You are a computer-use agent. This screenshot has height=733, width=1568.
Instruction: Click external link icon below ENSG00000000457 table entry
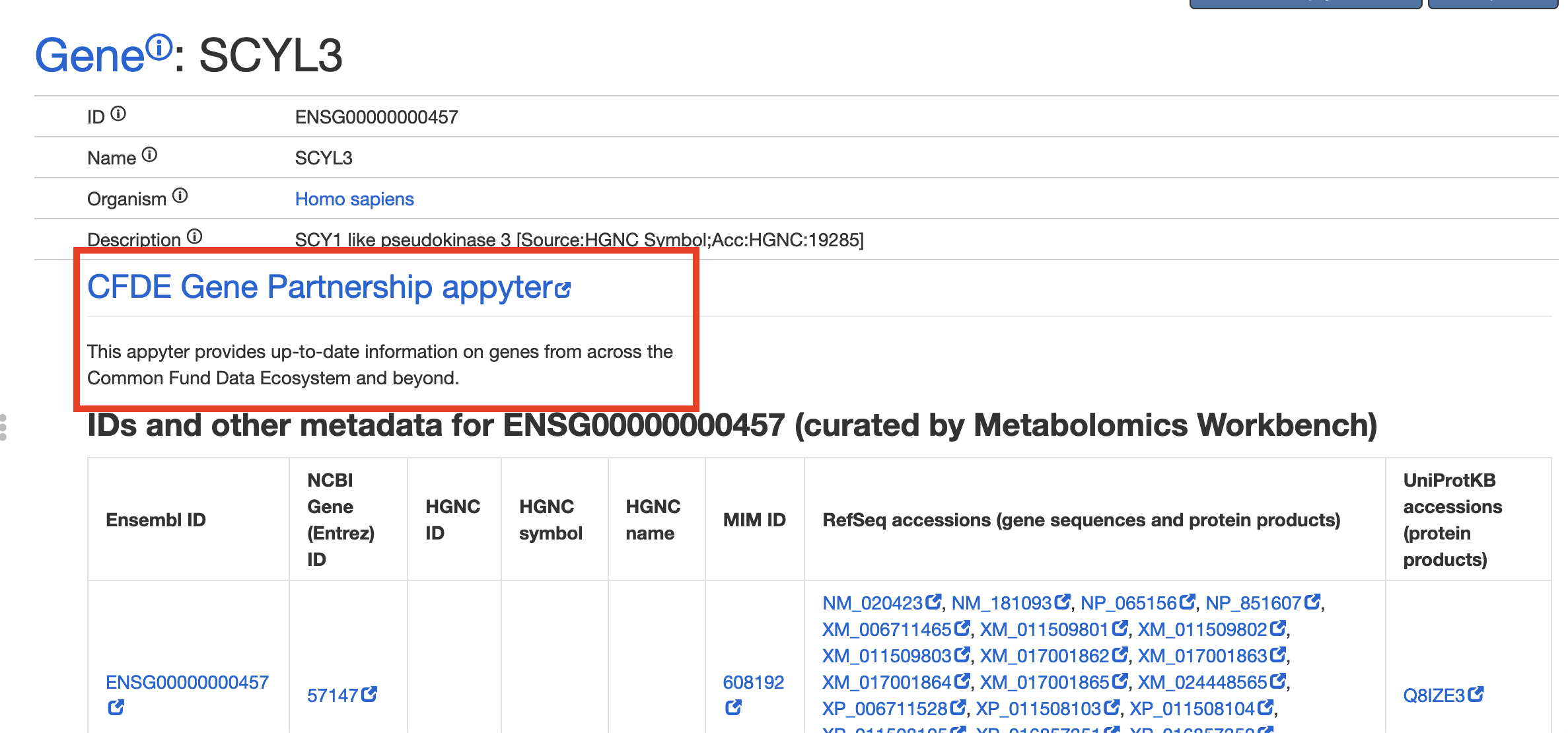pyautogui.click(x=116, y=708)
